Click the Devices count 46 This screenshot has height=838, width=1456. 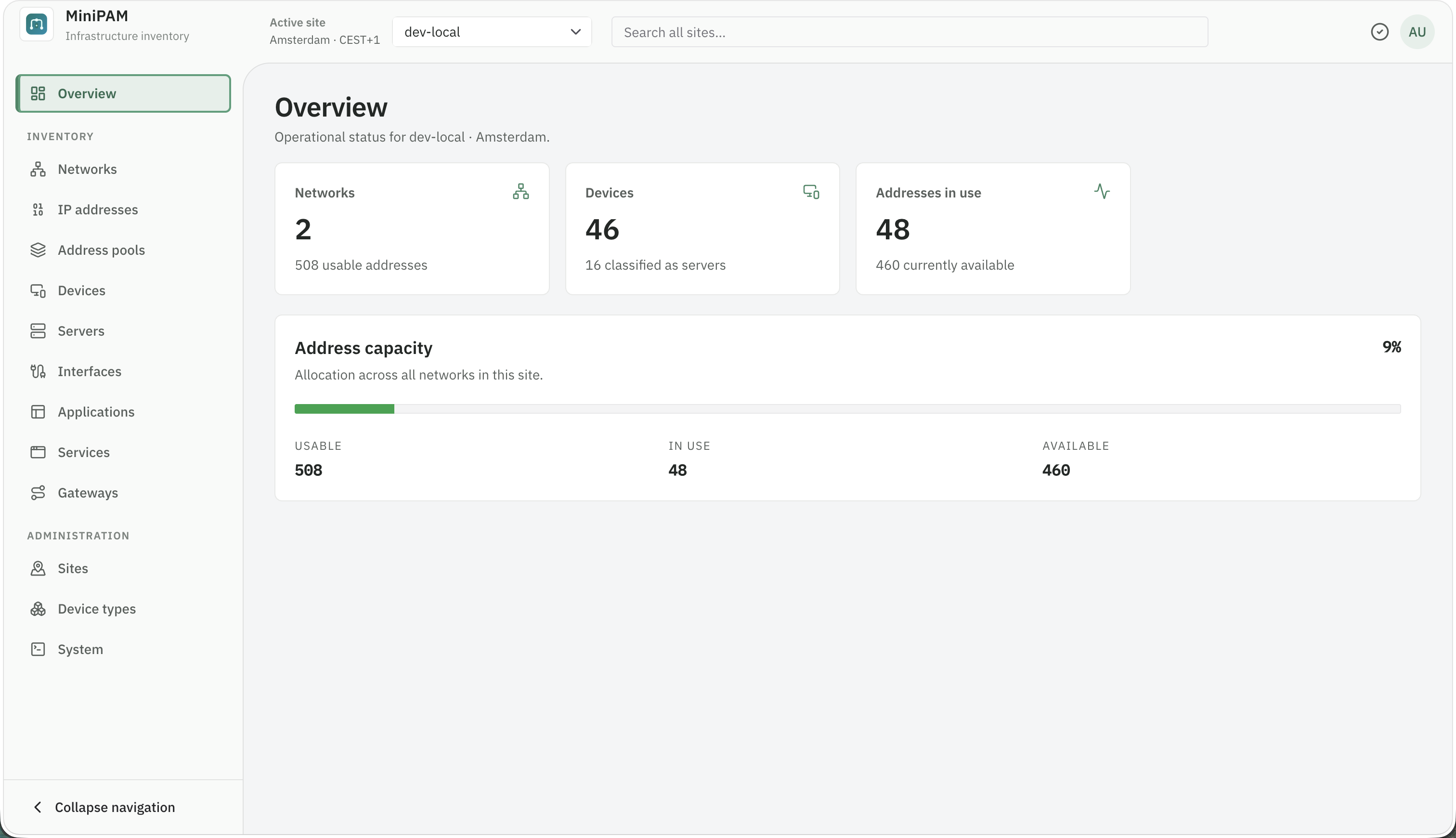[602, 230]
